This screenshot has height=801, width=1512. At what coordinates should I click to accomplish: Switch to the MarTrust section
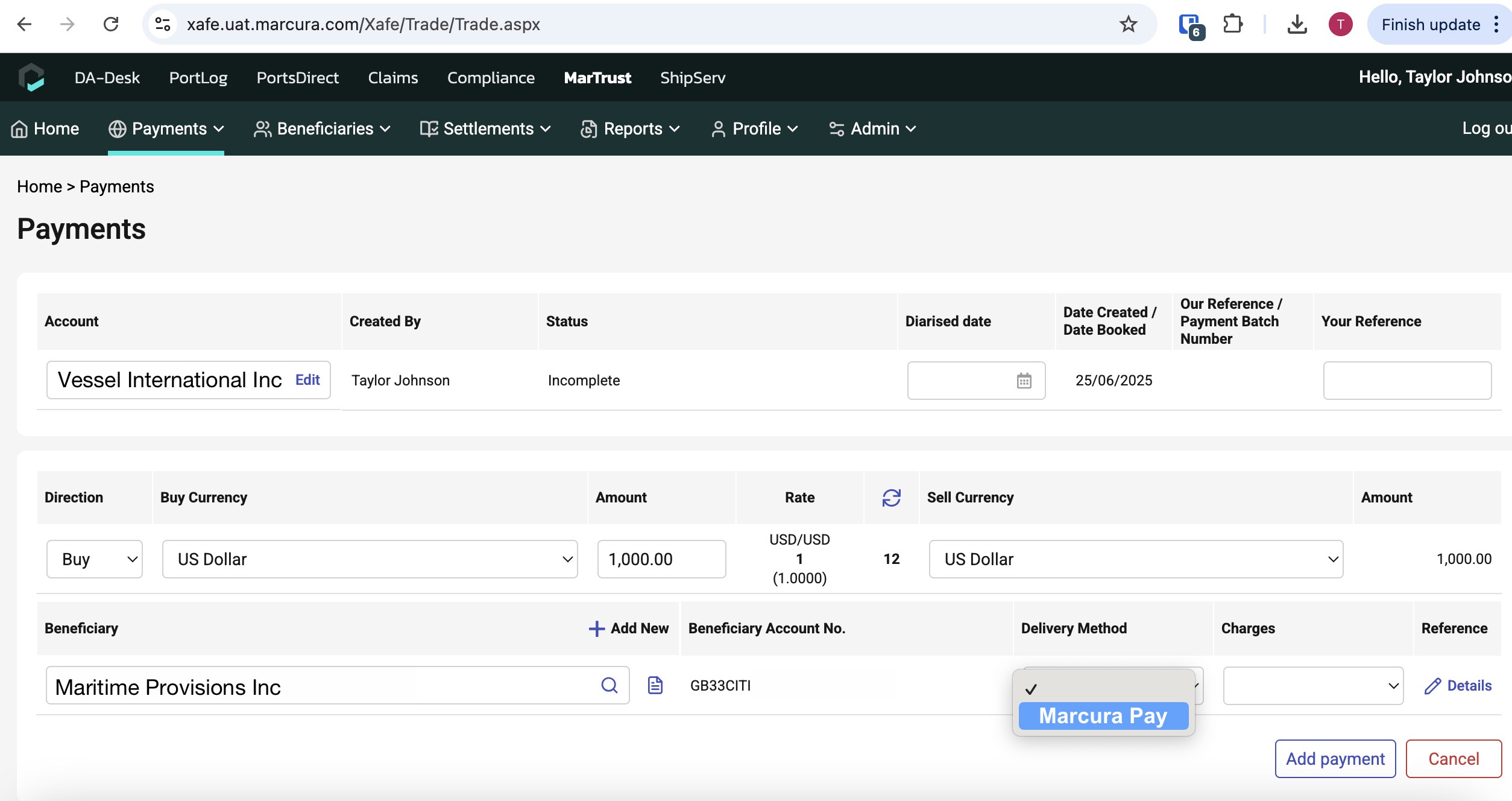click(x=597, y=77)
